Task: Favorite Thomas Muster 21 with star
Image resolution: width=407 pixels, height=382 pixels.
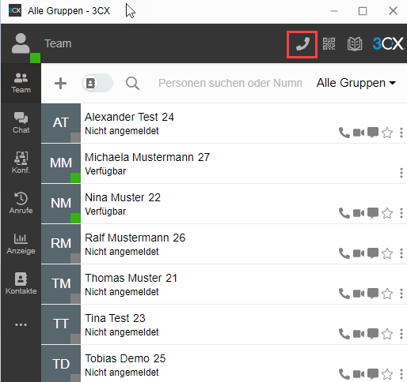Action: [387, 294]
